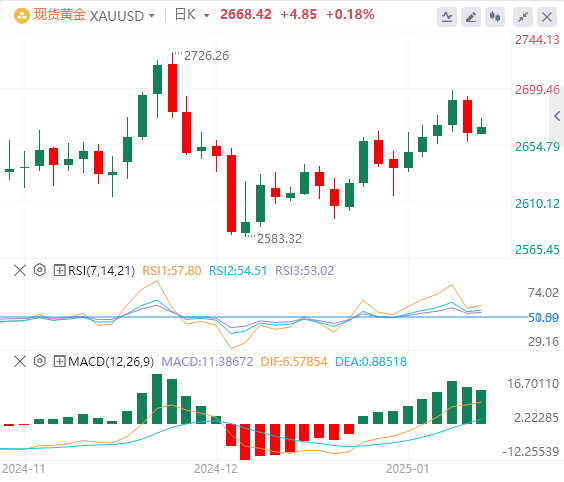Expand the MACD panel plus box
Screen dimensions: 564x482
coord(59,361)
